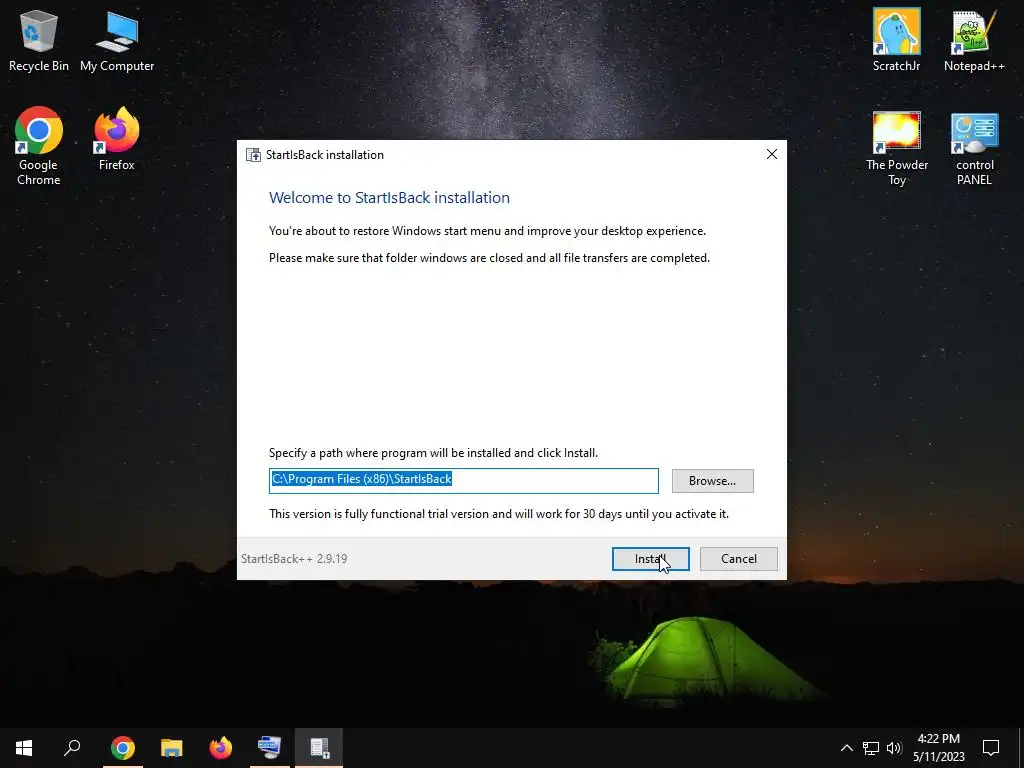Click the StartIsBack++ 2.9.19 version label
Viewport: 1024px width, 768px height.
click(294, 559)
